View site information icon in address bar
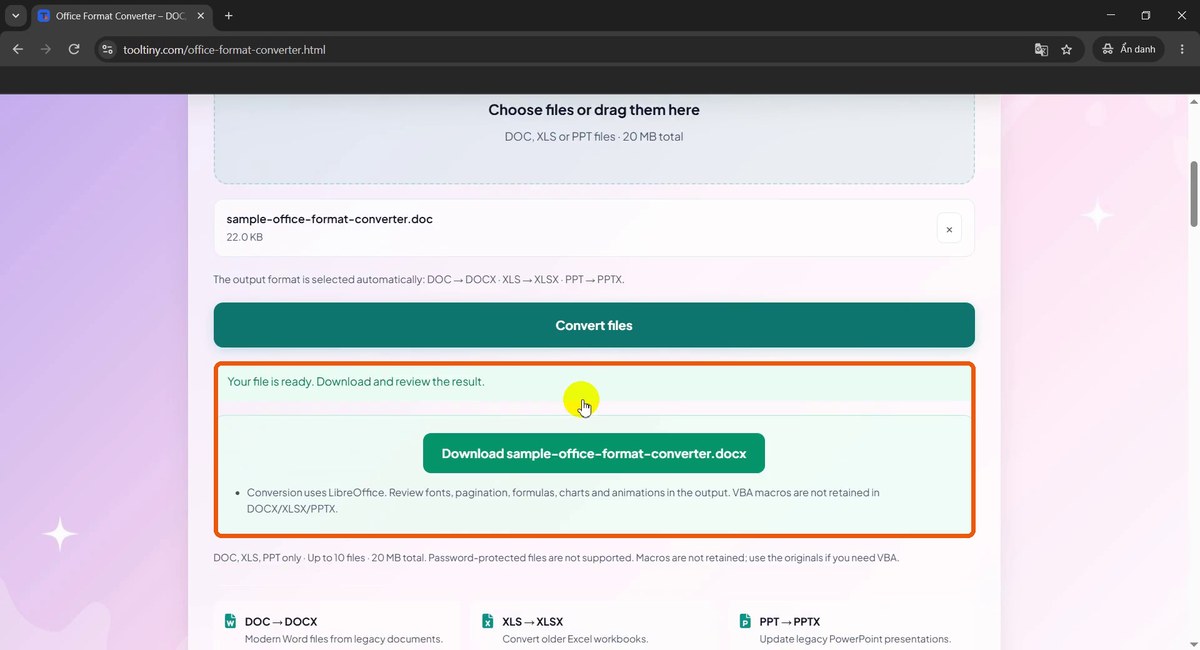1200x650 pixels. click(x=108, y=49)
